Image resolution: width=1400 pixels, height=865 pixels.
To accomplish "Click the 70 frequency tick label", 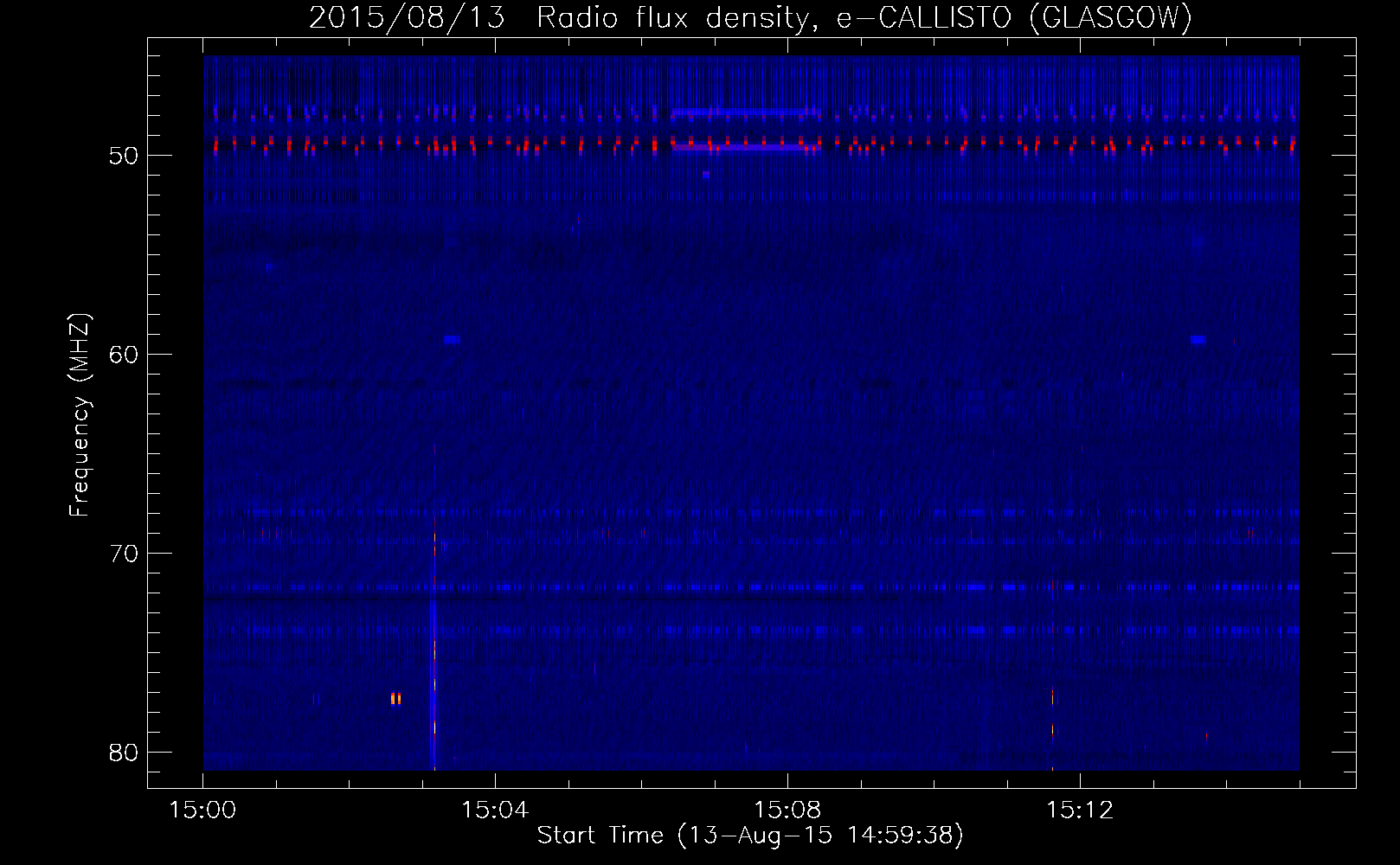I will (125, 554).
